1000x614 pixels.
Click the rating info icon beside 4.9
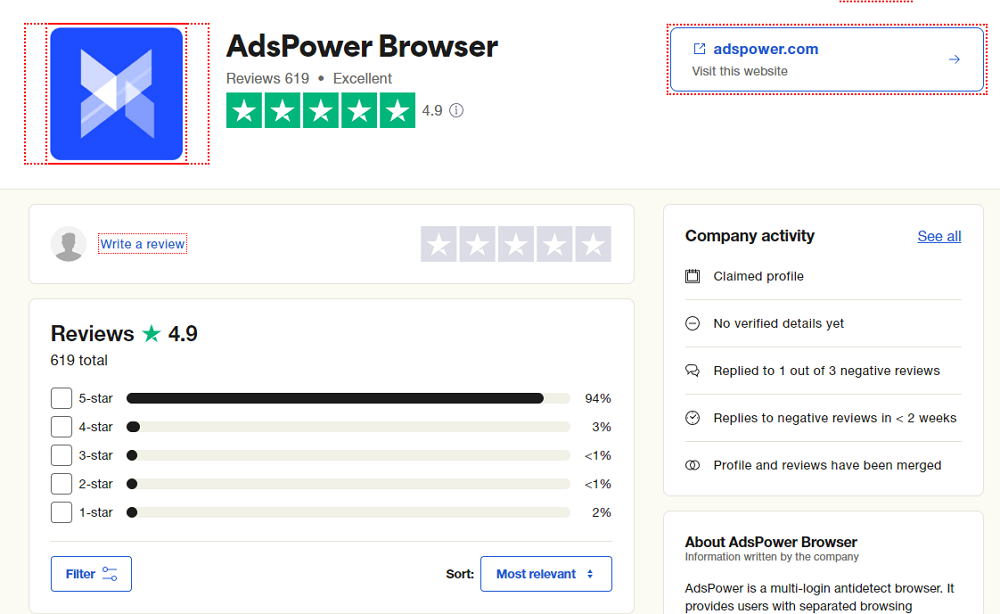[x=456, y=111]
